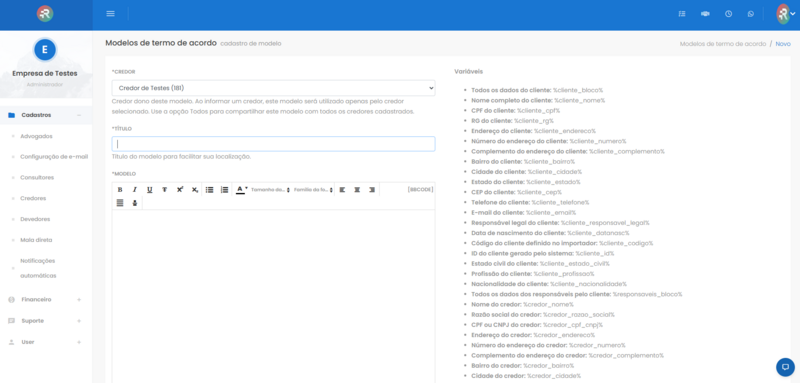Select the %credor_razao_social% variable text
This screenshot has height=383, width=800.
tap(579, 315)
